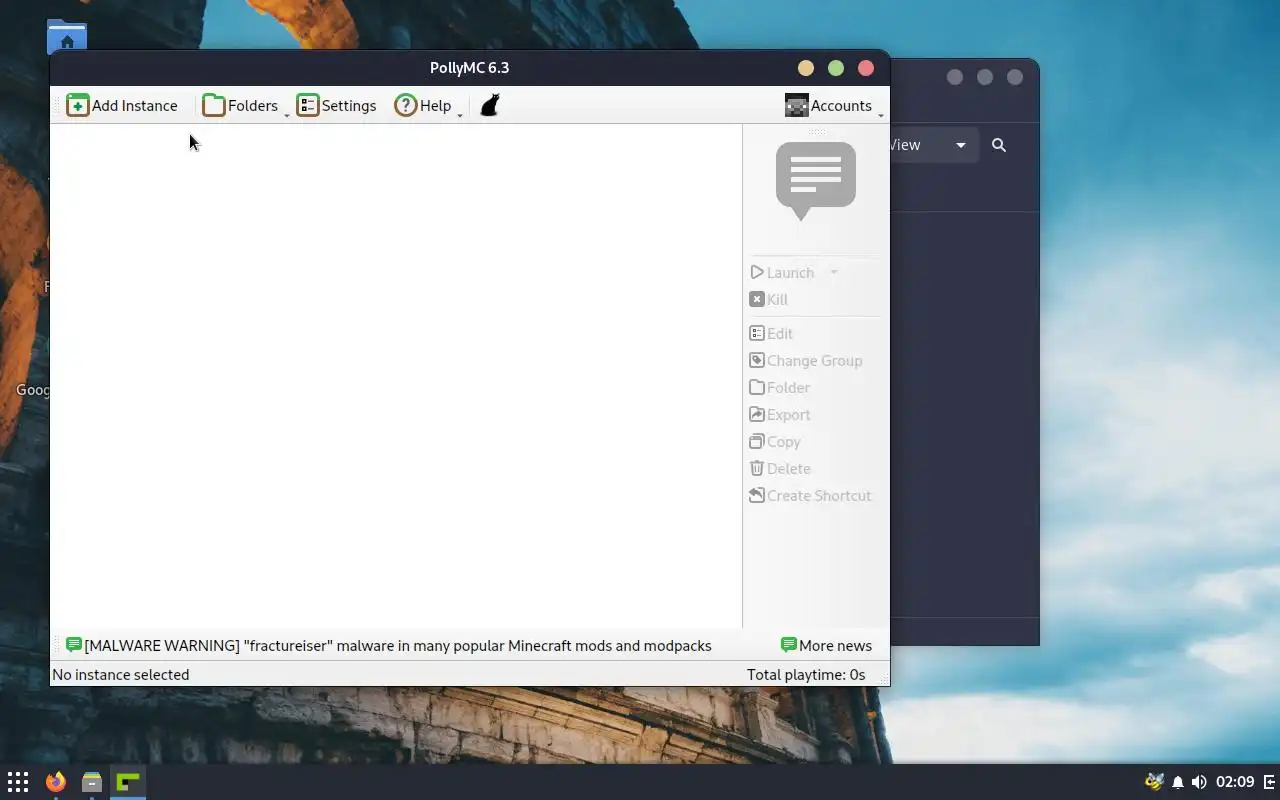Click the No instance selected status text
Image resolution: width=1280 pixels, height=800 pixels.
120,674
